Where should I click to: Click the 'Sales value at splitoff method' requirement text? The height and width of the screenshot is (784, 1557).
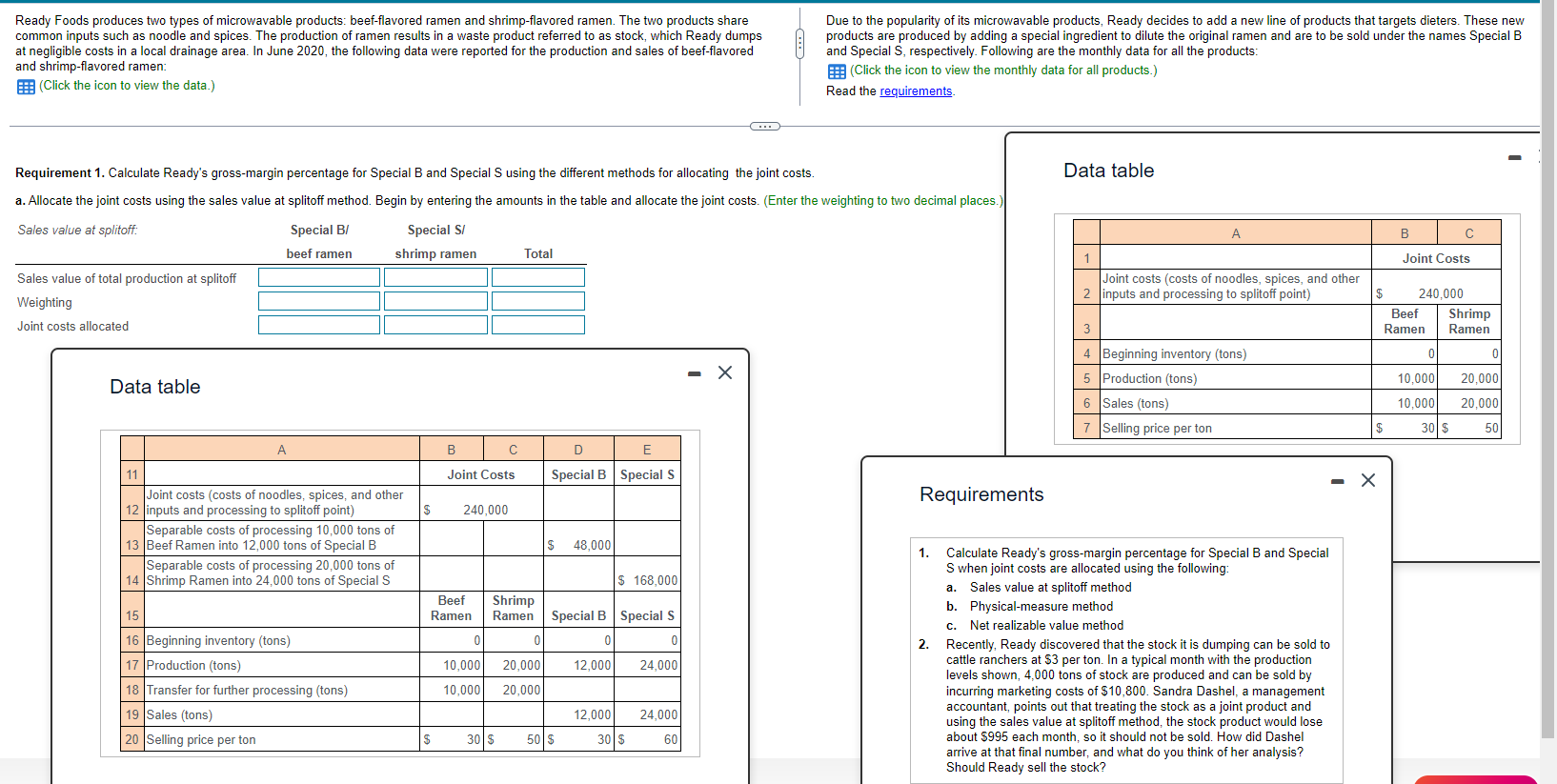click(1050, 588)
